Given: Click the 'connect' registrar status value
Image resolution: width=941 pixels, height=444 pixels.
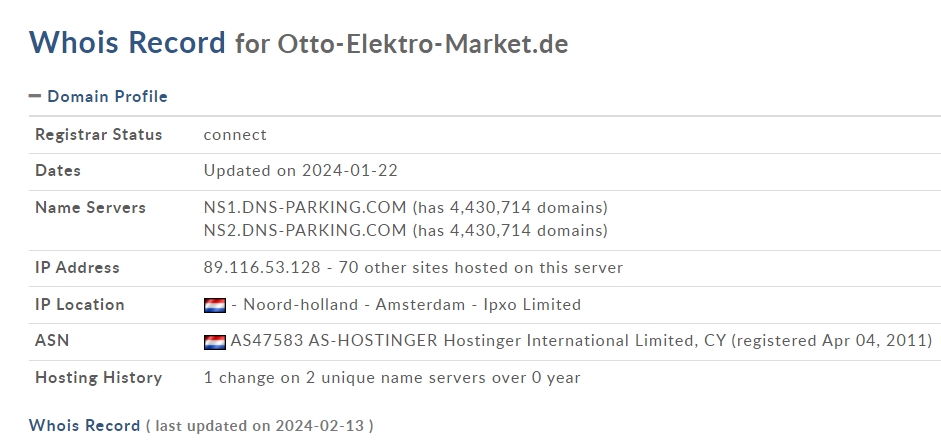Looking at the screenshot, I should tap(235, 134).
